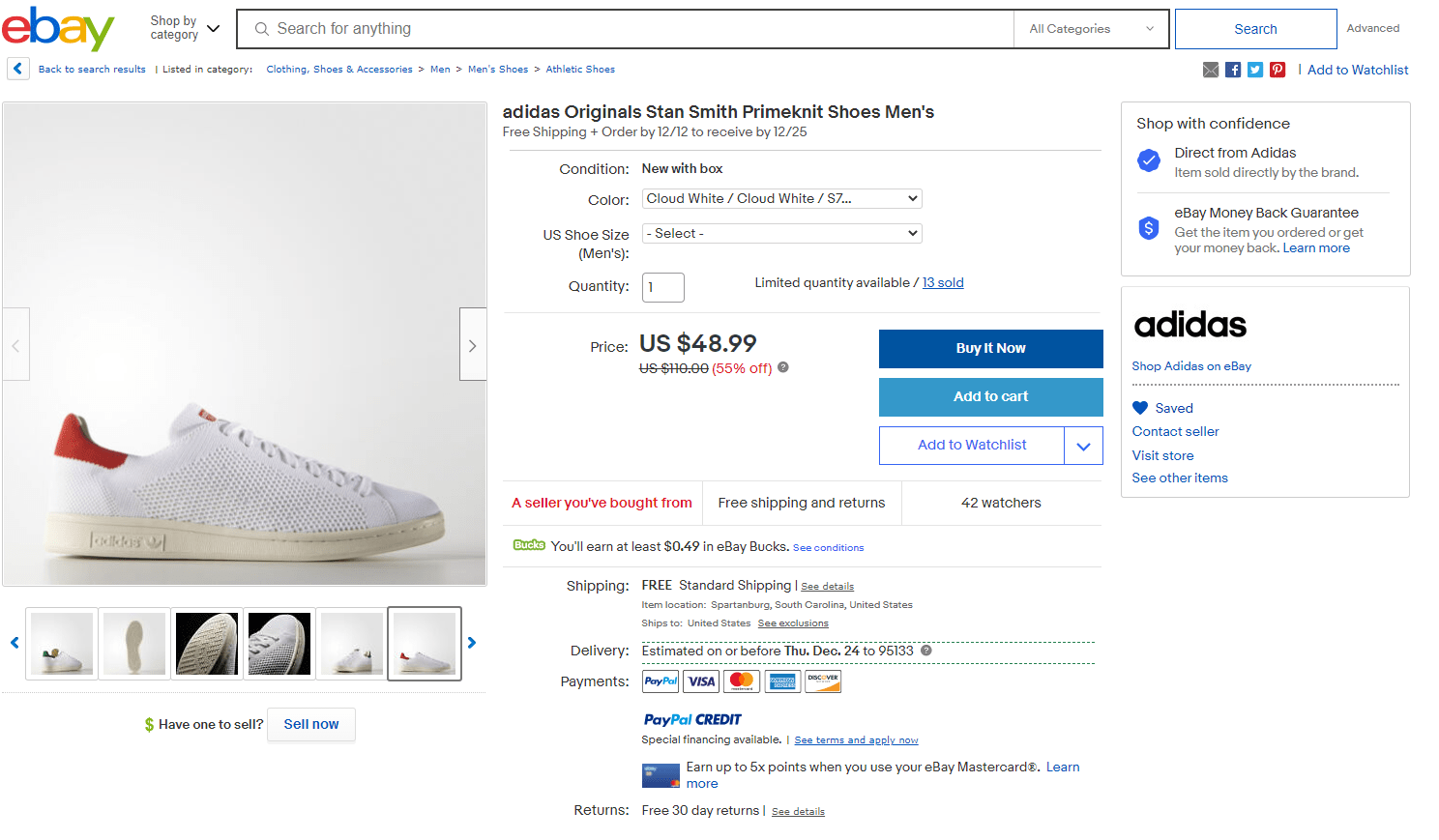
Task: Expand the Add to Watchlist arrow control
Action: [1084, 445]
